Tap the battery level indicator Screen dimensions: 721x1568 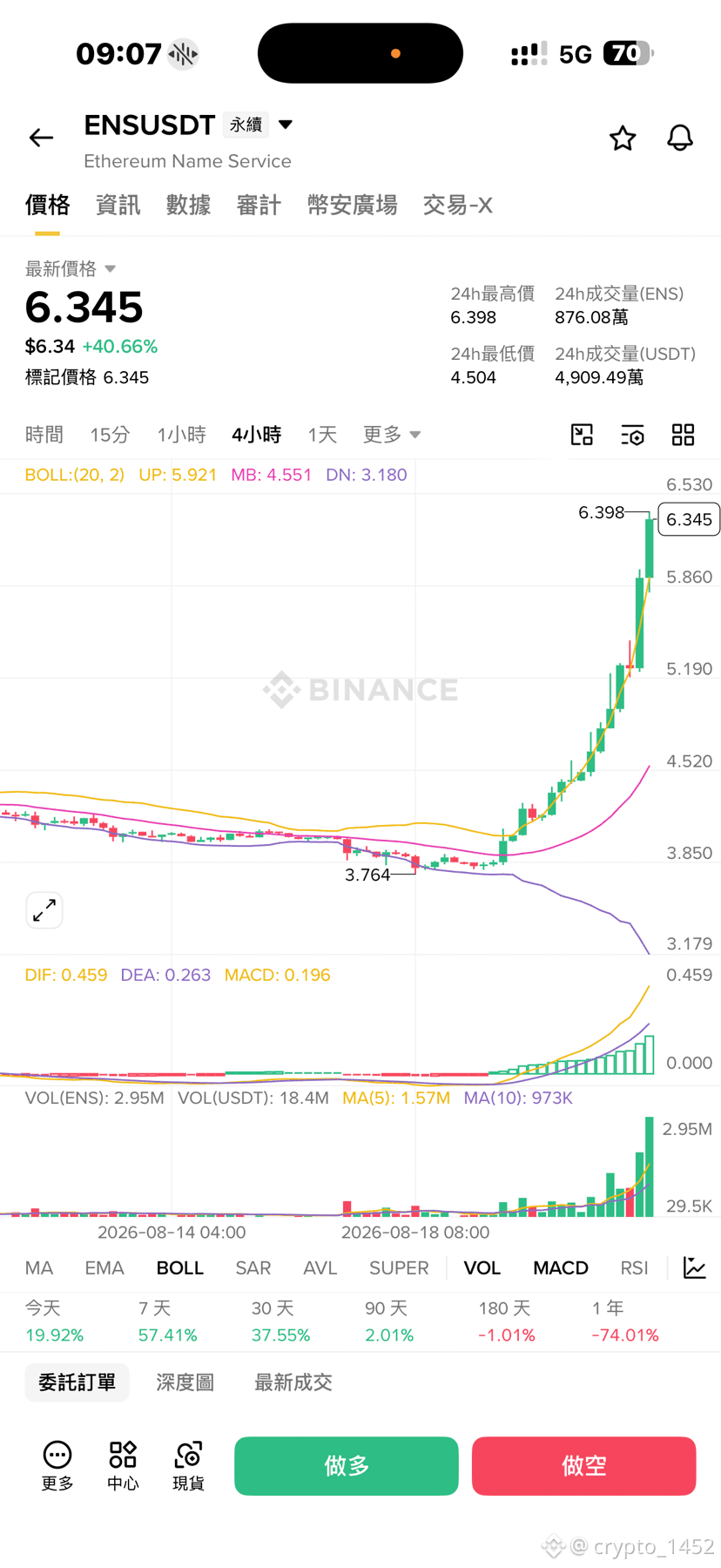click(628, 53)
